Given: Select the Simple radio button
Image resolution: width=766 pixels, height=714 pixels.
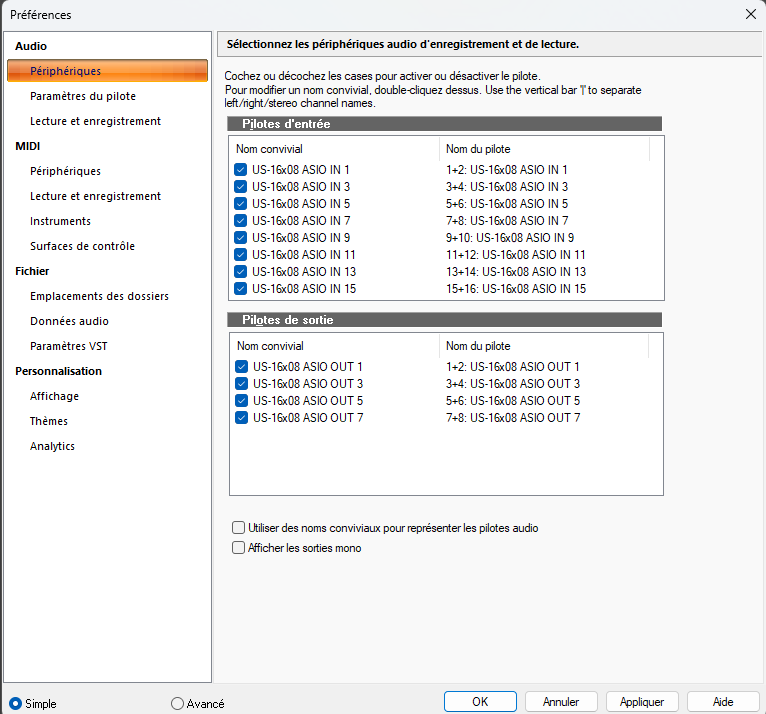Looking at the screenshot, I should 16,703.
